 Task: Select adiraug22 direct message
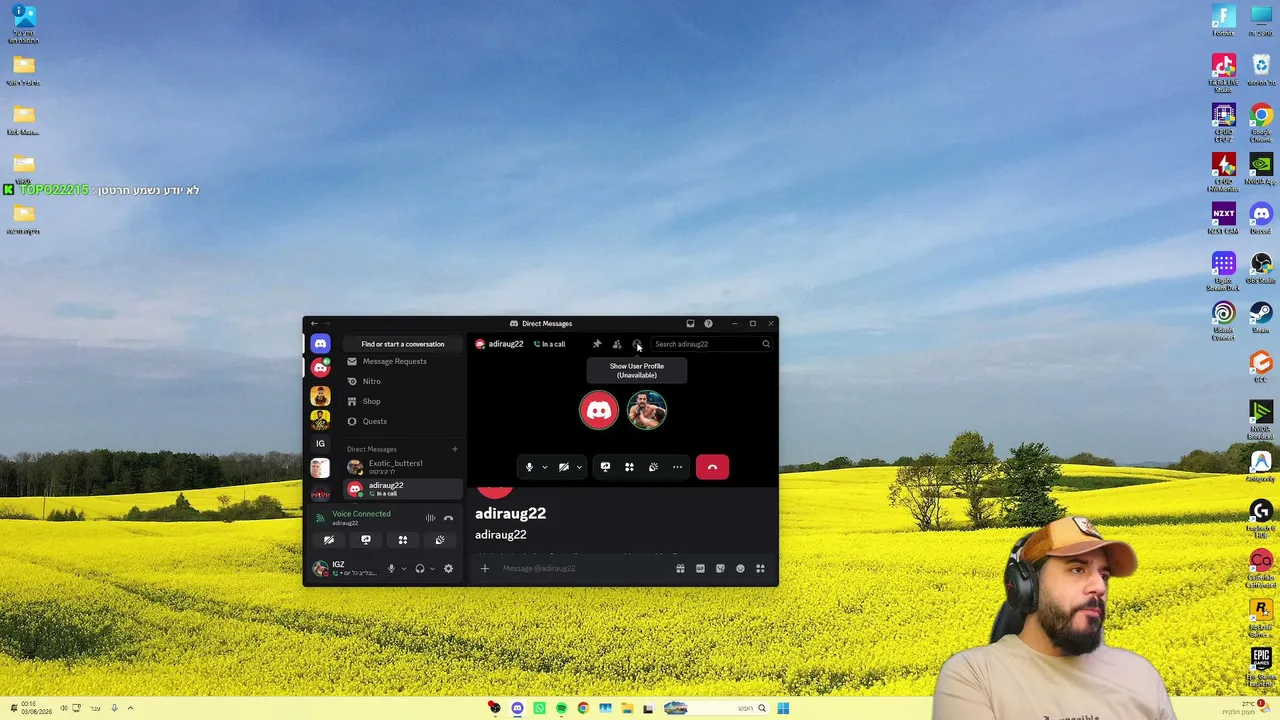[403, 489]
